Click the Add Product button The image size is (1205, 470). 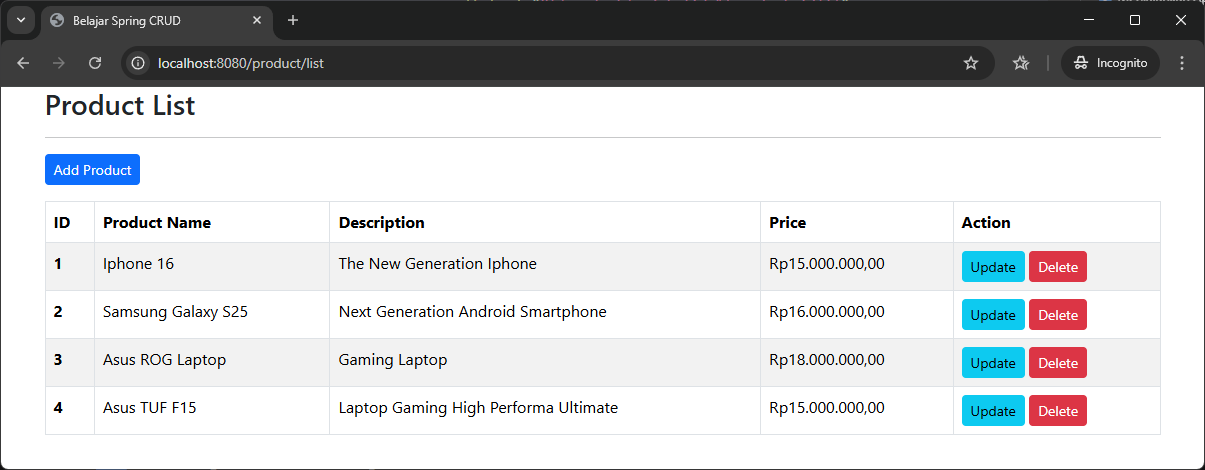(x=92, y=170)
